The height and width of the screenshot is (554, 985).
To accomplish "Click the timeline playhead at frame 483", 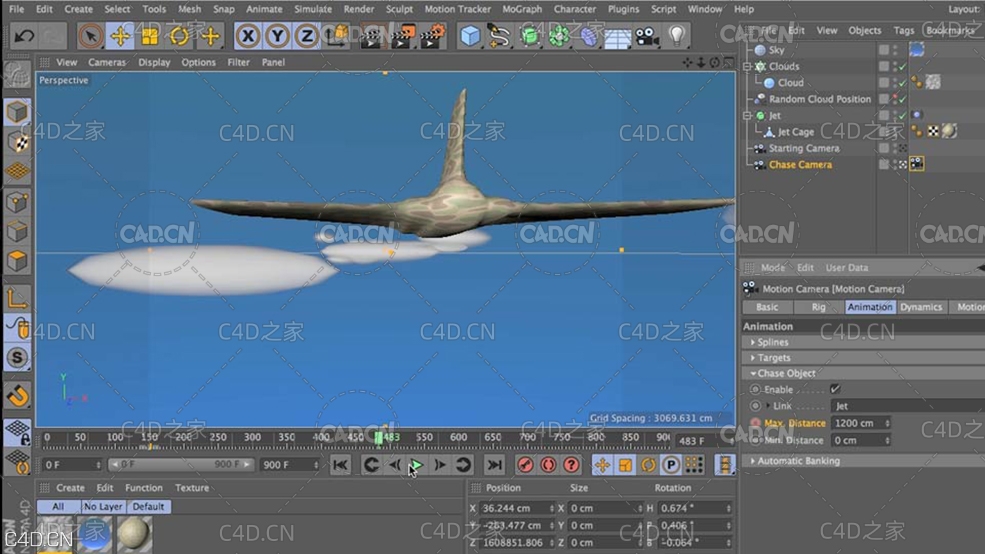I will pyautogui.click(x=379, y=438).
